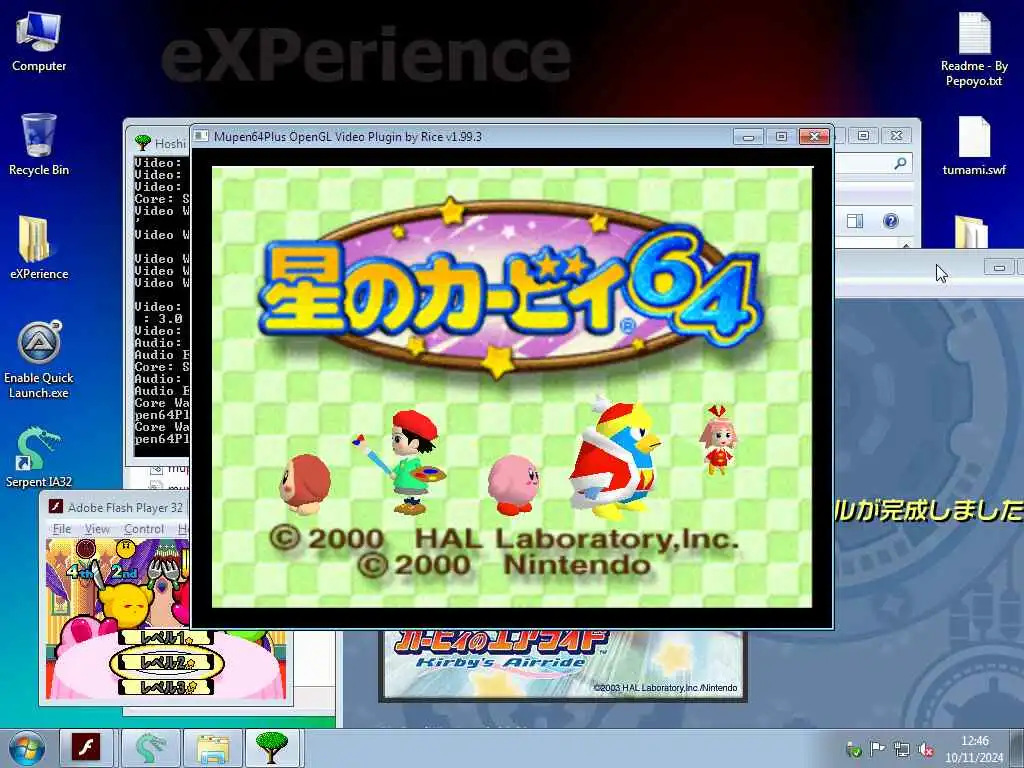
Task: Select the Serpent IA32 desktop shortcut
Action: [39, 456]
